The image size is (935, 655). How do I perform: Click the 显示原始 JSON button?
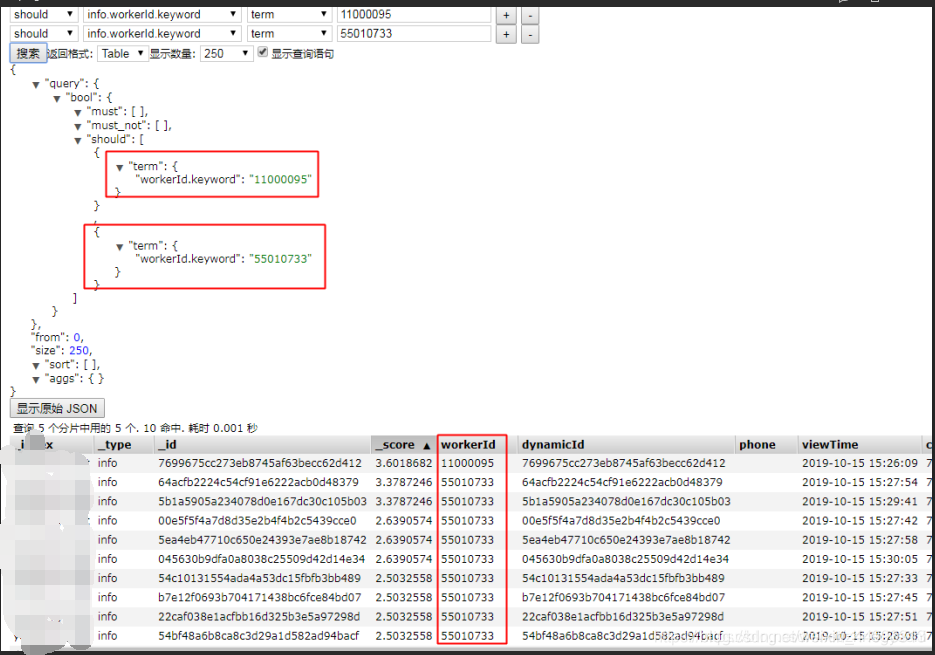57,409
